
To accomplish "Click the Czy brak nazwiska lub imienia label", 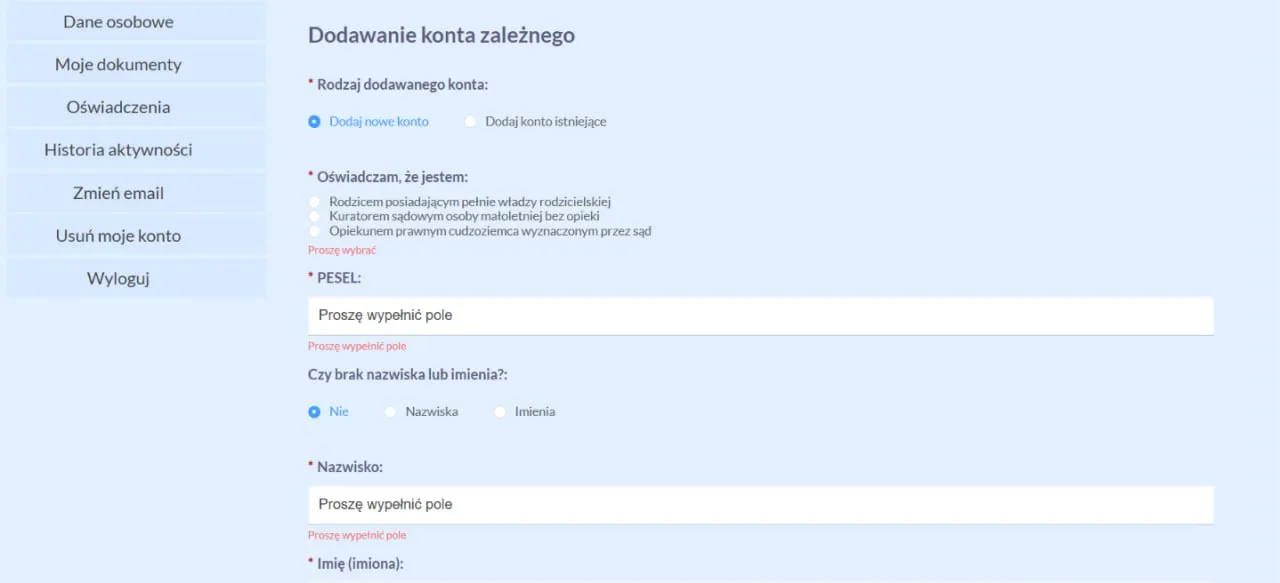I will (x=408, y=374).
